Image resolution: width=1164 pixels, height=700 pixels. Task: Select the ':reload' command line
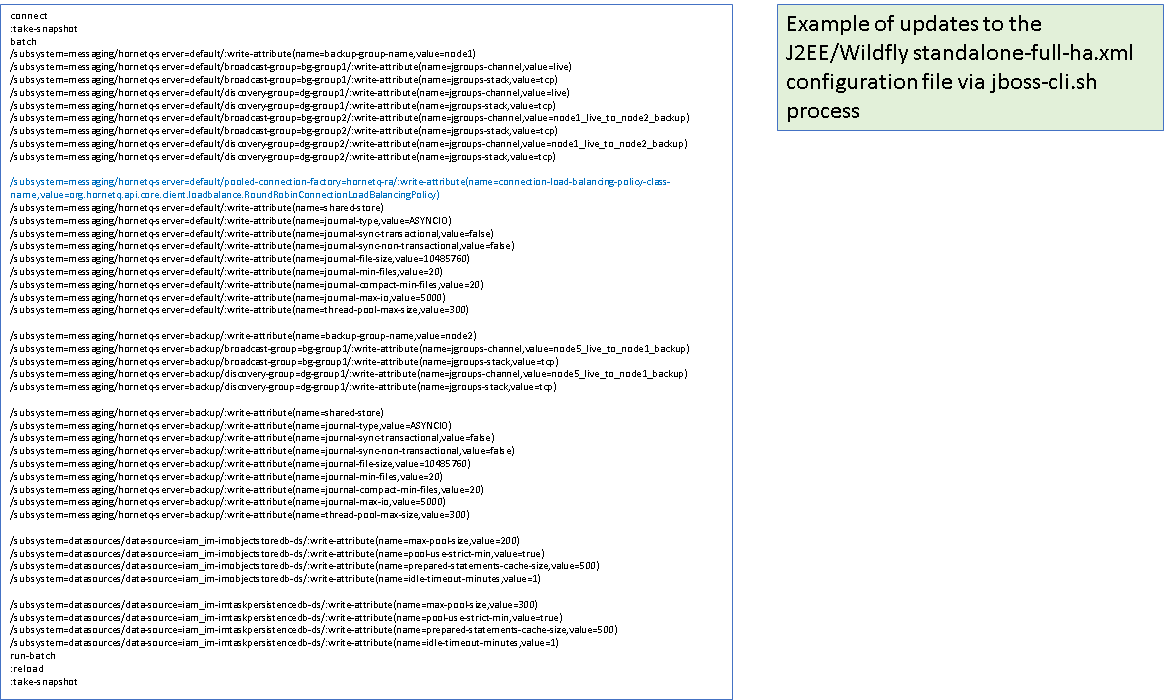tap(27, 670)
